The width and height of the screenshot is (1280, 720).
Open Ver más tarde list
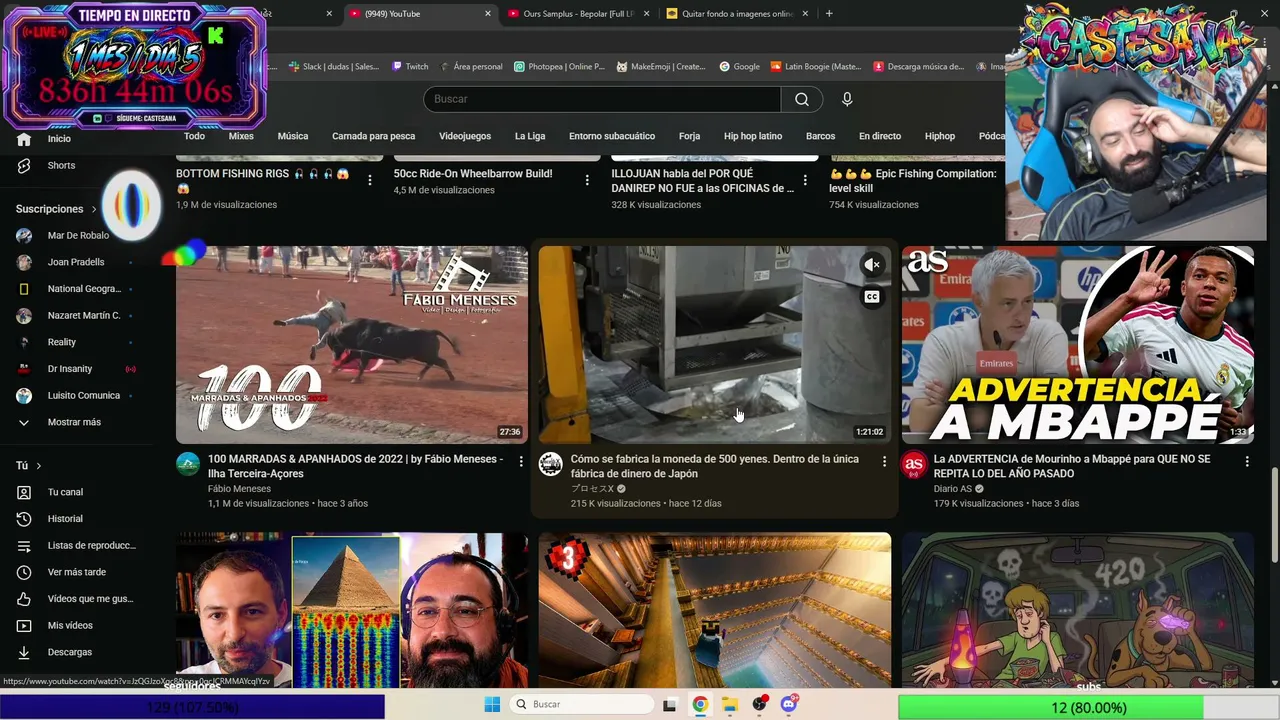click(x=76, y=572)
